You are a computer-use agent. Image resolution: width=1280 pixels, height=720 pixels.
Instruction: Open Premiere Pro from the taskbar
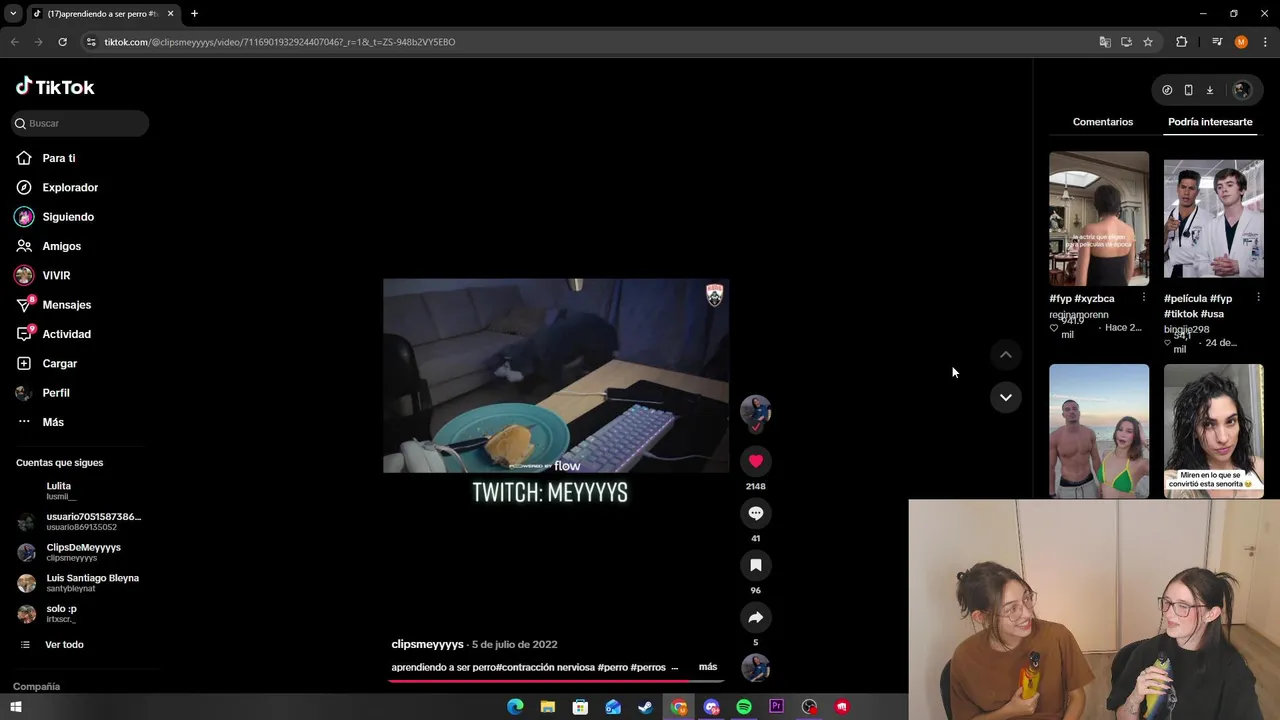coord(776,707)
